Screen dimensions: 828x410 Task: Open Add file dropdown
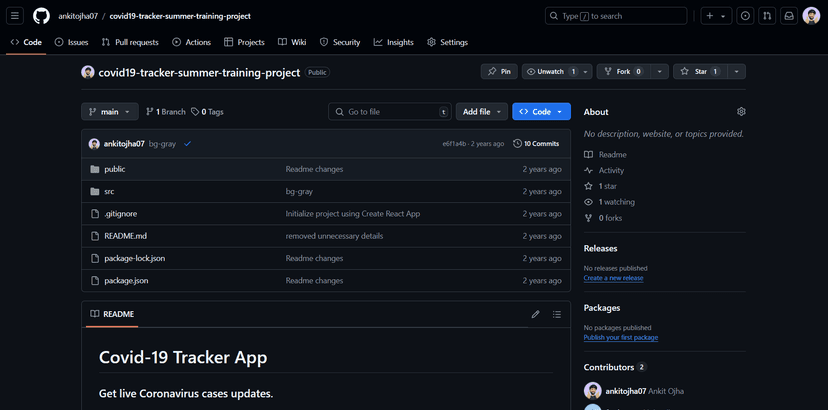[482, 111]
